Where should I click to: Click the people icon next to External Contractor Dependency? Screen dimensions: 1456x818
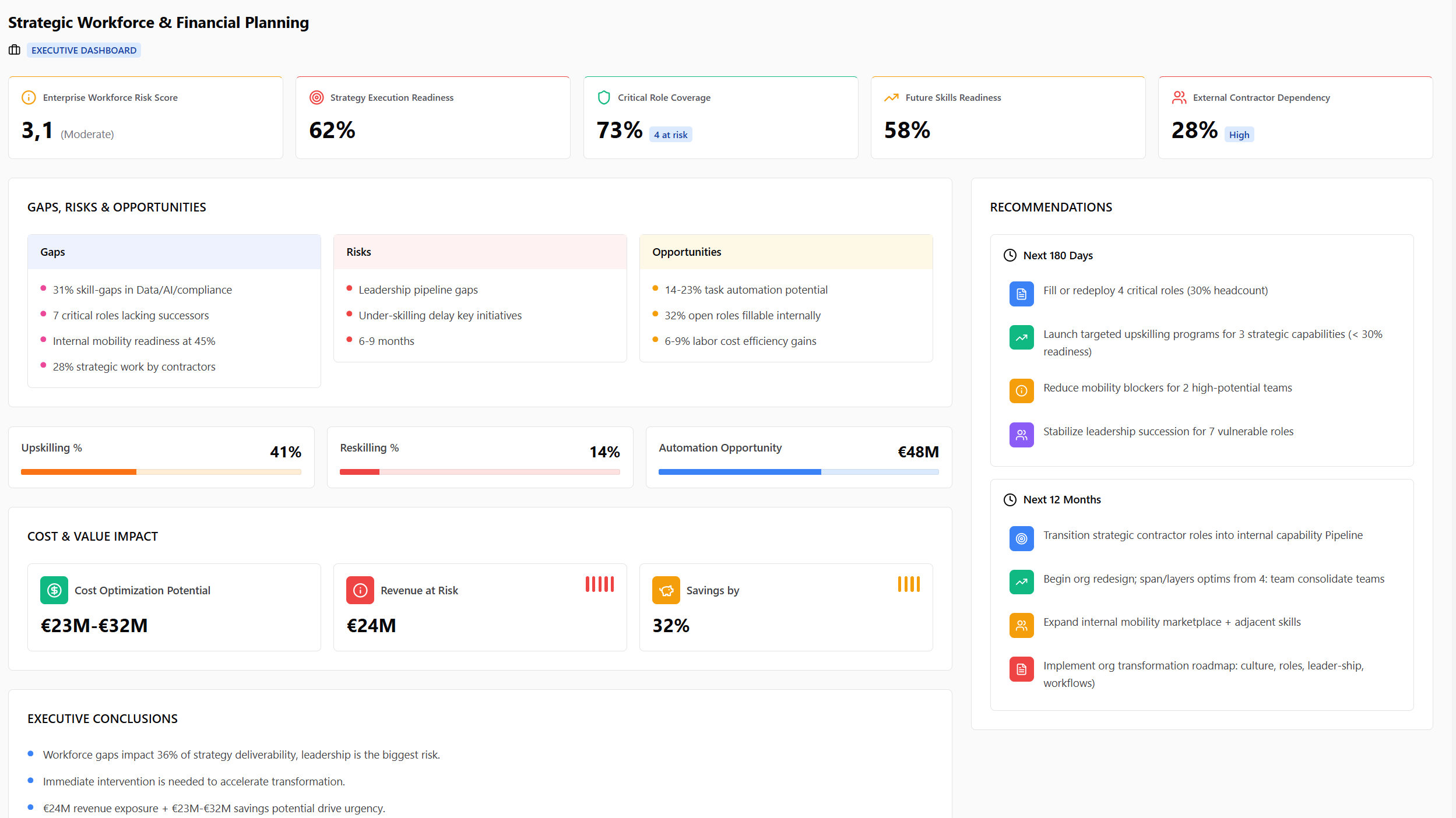[1179, 97]
